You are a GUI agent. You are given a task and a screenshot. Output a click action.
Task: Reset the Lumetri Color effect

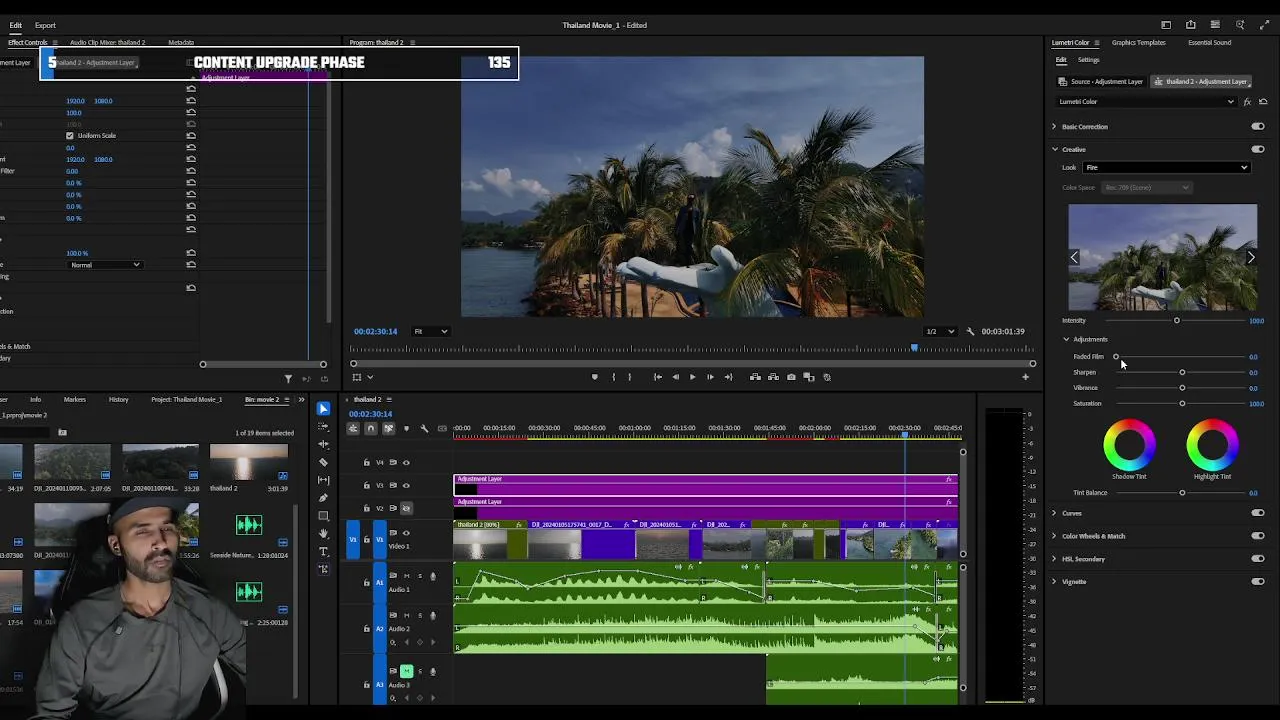[x=1263, y=102]
